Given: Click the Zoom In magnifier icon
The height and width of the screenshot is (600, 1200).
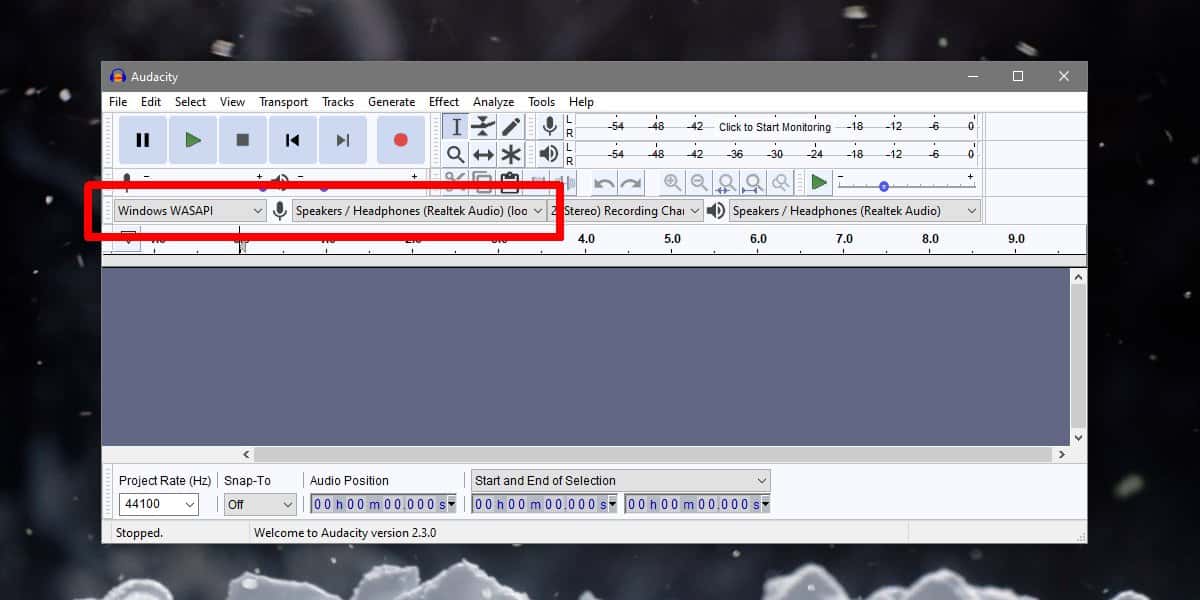Looking at the screenshot, I should pyautogui.click(x=670, y=182).
